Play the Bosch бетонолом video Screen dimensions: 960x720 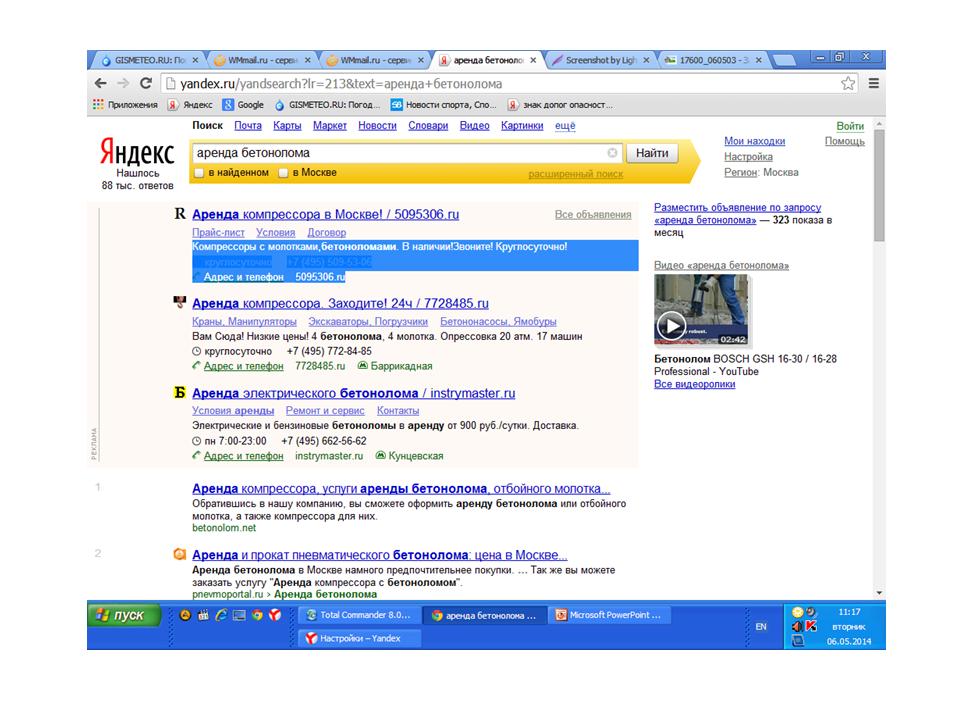tap(672, 326)
